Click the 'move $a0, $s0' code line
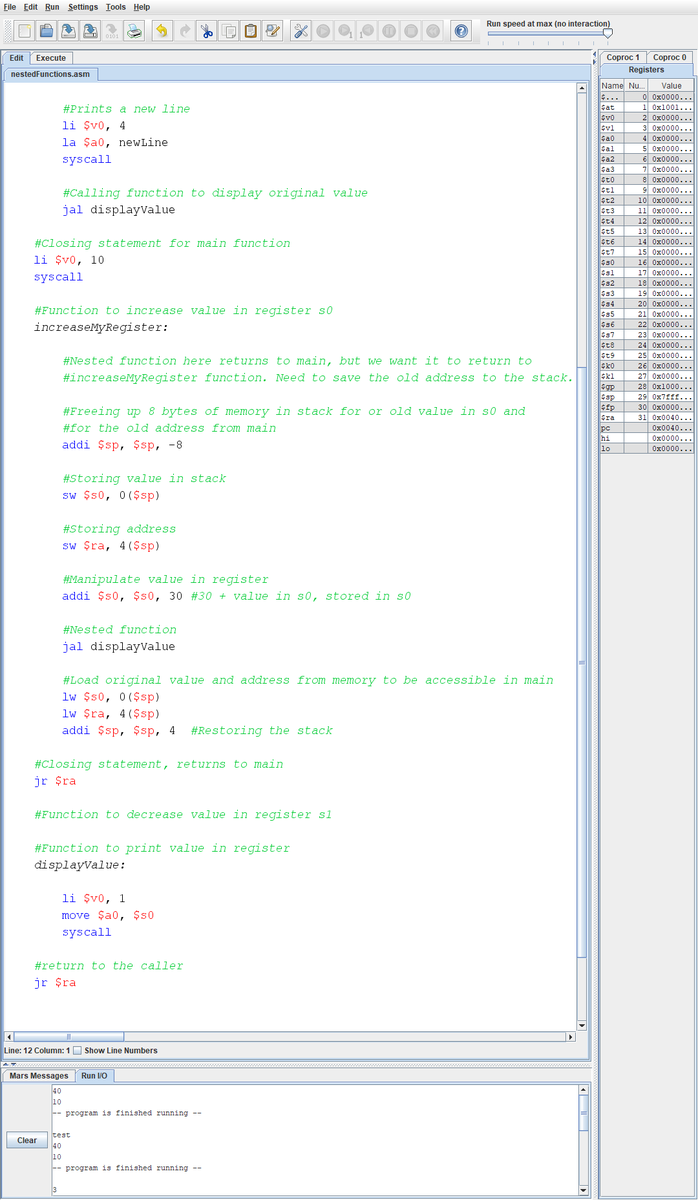The width and height of the screenshot is (698, 1200). point(108,915)
